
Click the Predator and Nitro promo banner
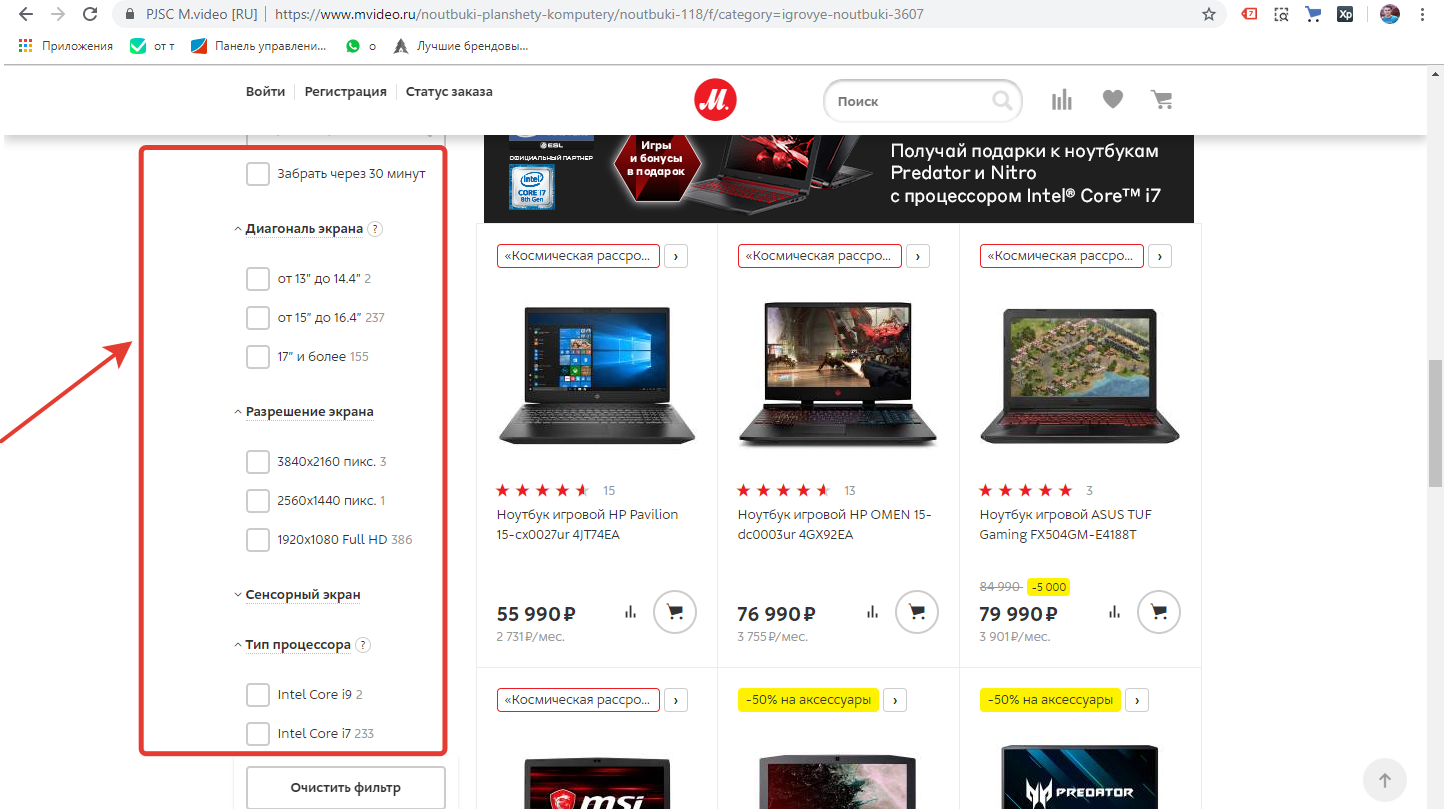coord(839,178)
